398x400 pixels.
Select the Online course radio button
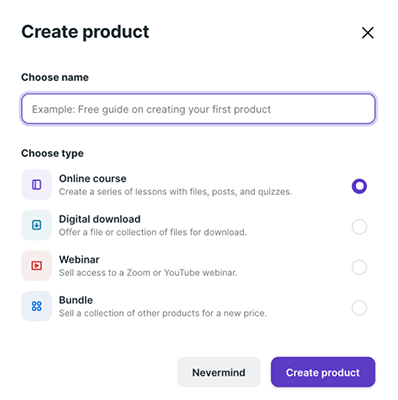coord(359,186)
